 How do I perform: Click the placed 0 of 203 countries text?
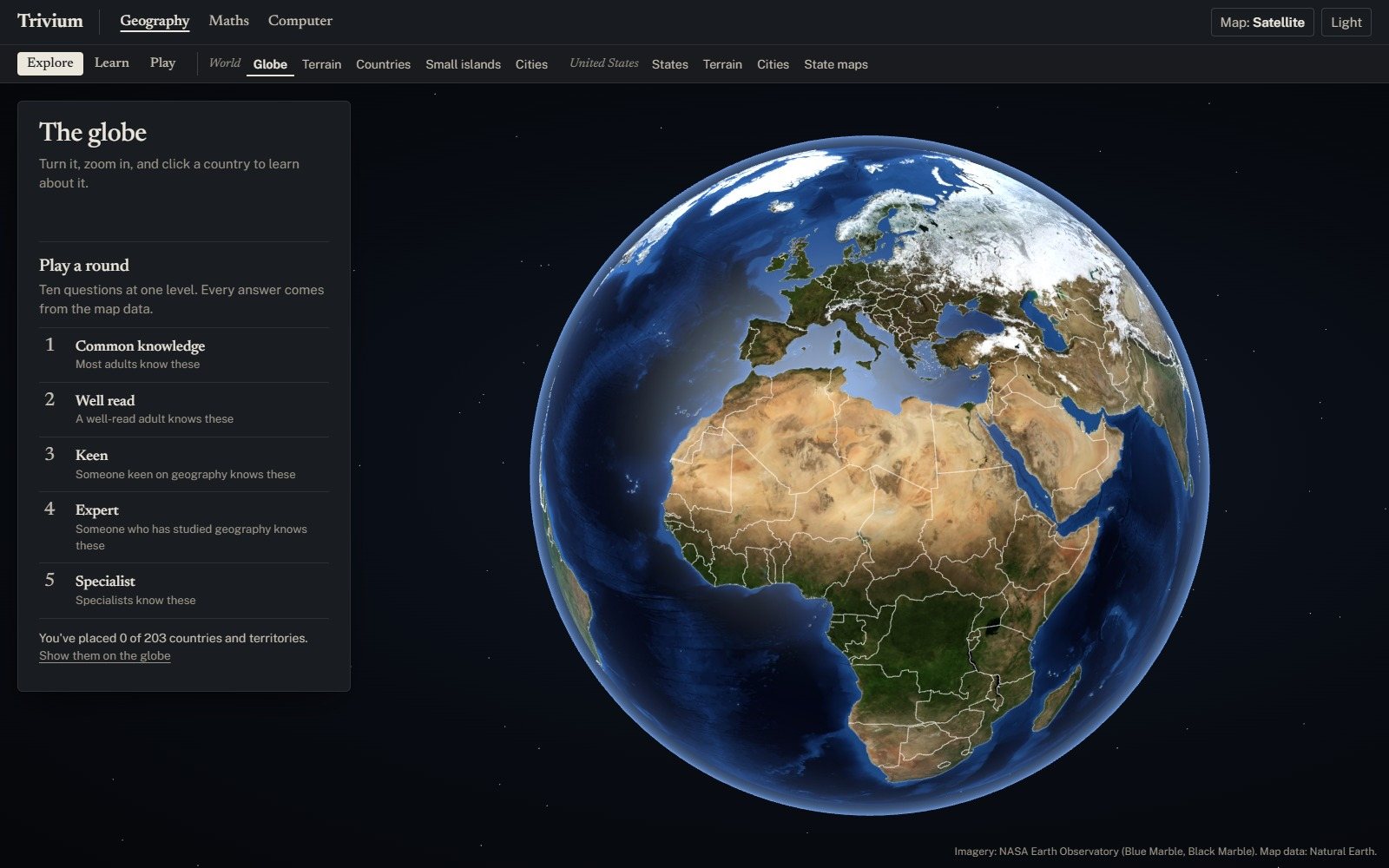point(174,638)
